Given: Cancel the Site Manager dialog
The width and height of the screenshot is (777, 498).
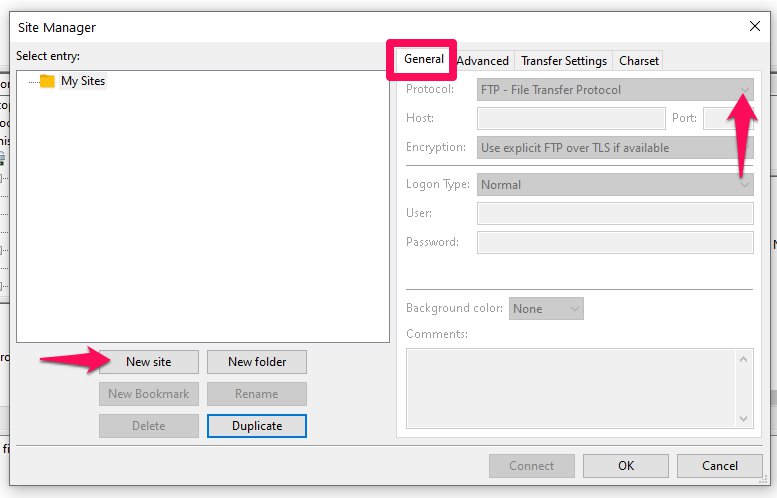Looking at the screenshot, I should 720,466.
